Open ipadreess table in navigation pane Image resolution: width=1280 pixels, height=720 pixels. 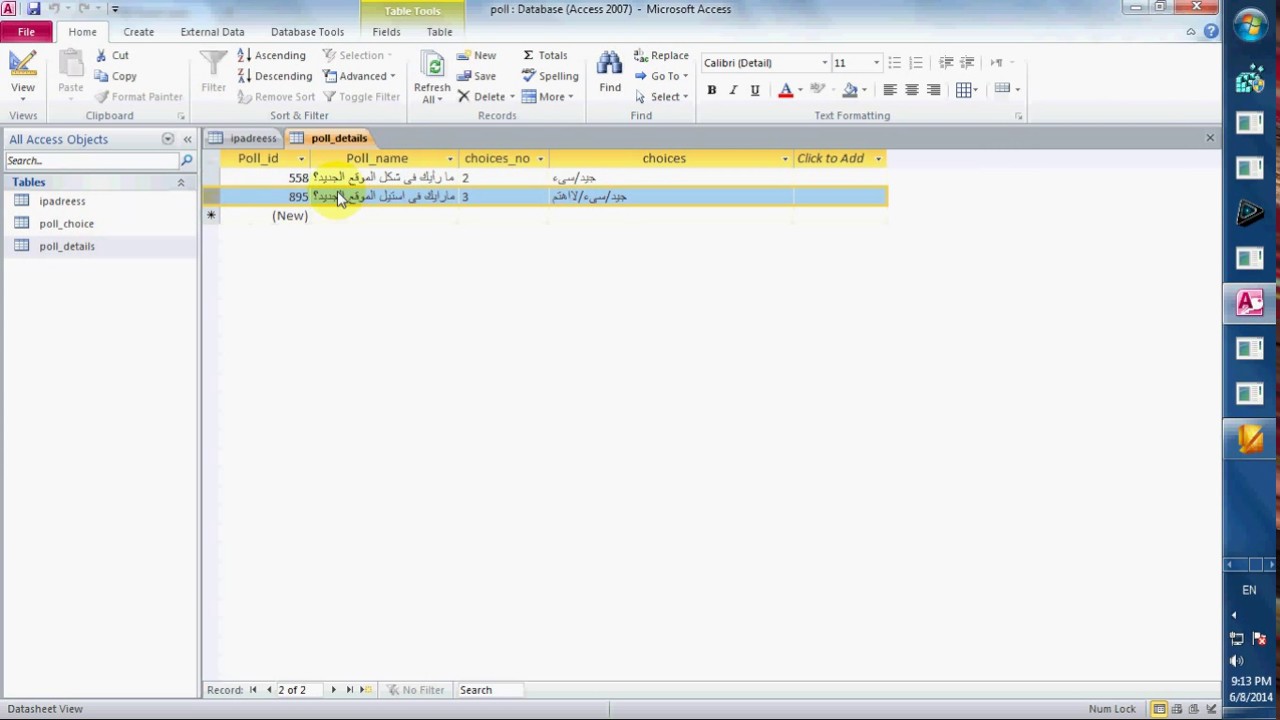click(62, 201)
